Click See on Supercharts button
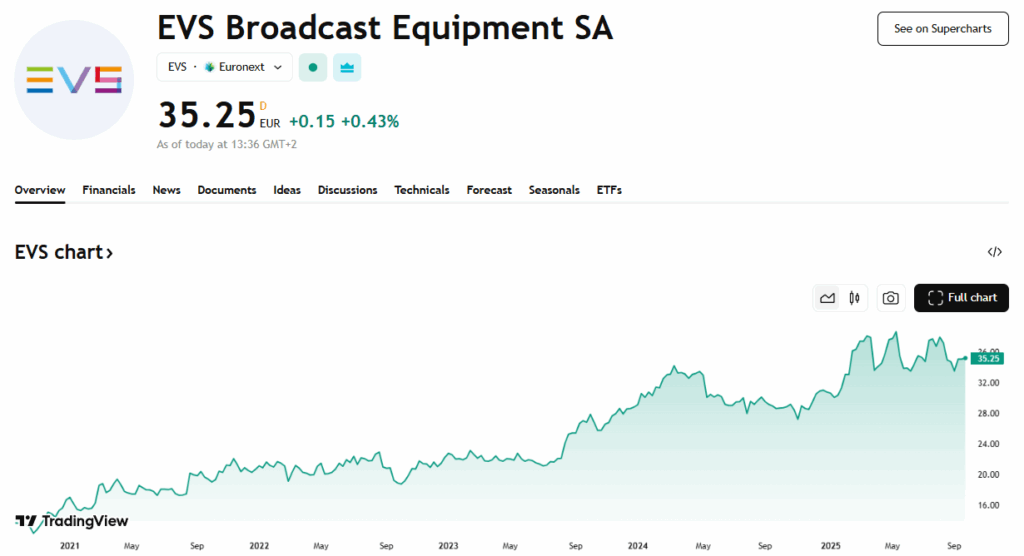This screenshot has height=556, width=1024. click(942, 29)
